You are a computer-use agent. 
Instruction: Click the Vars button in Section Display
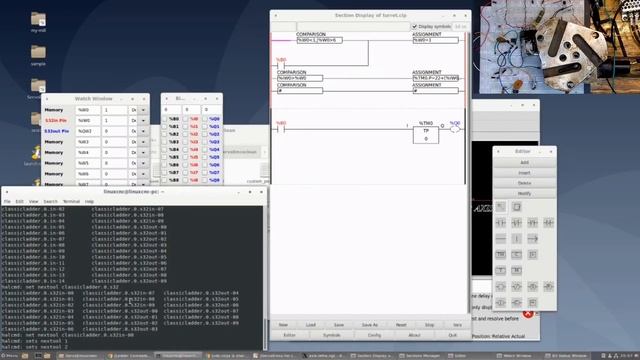click(x=457, y=325)
